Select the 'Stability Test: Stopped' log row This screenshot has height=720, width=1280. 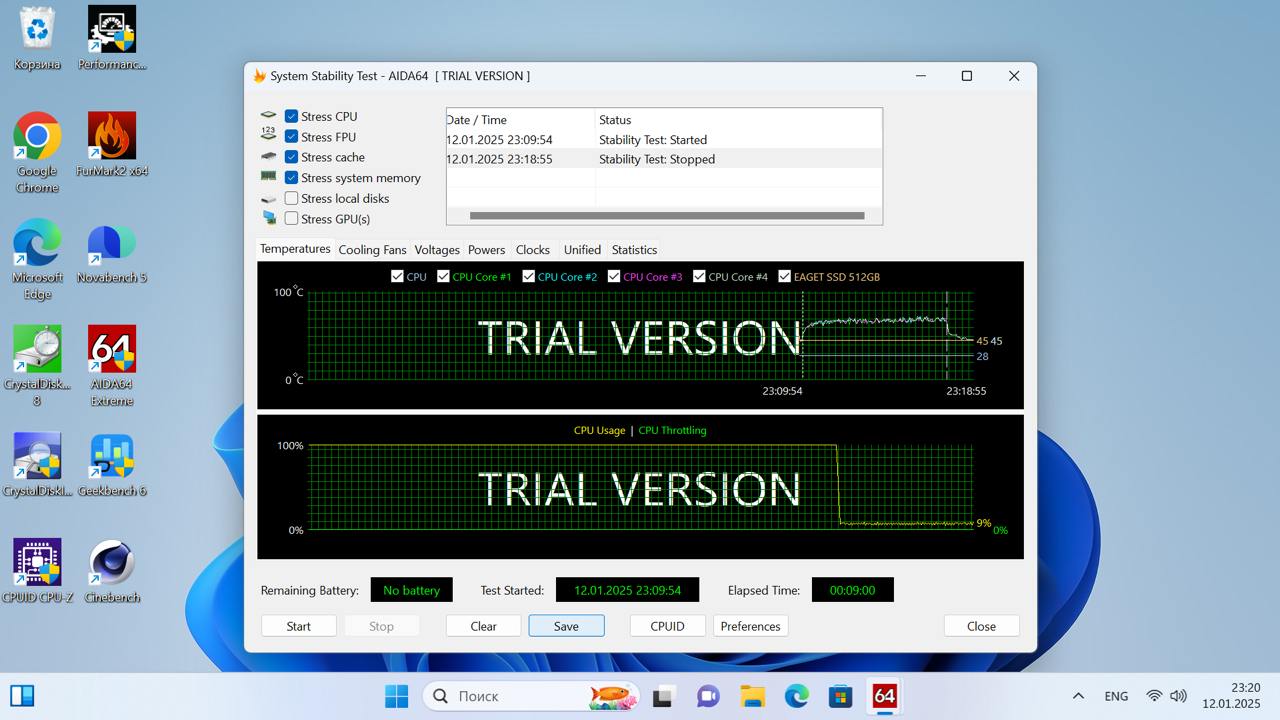tap(664, 159)
